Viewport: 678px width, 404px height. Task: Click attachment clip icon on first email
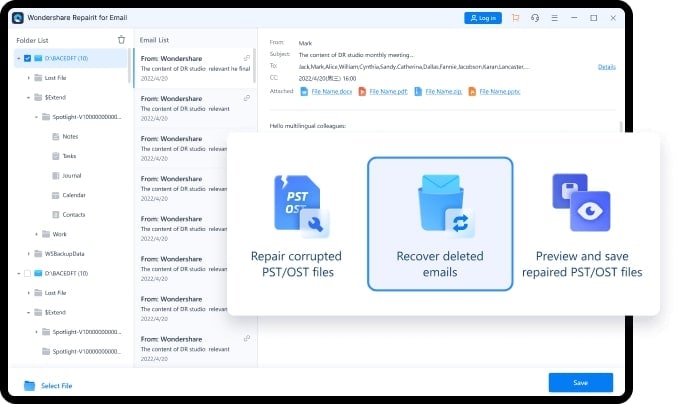coord(247,58)
